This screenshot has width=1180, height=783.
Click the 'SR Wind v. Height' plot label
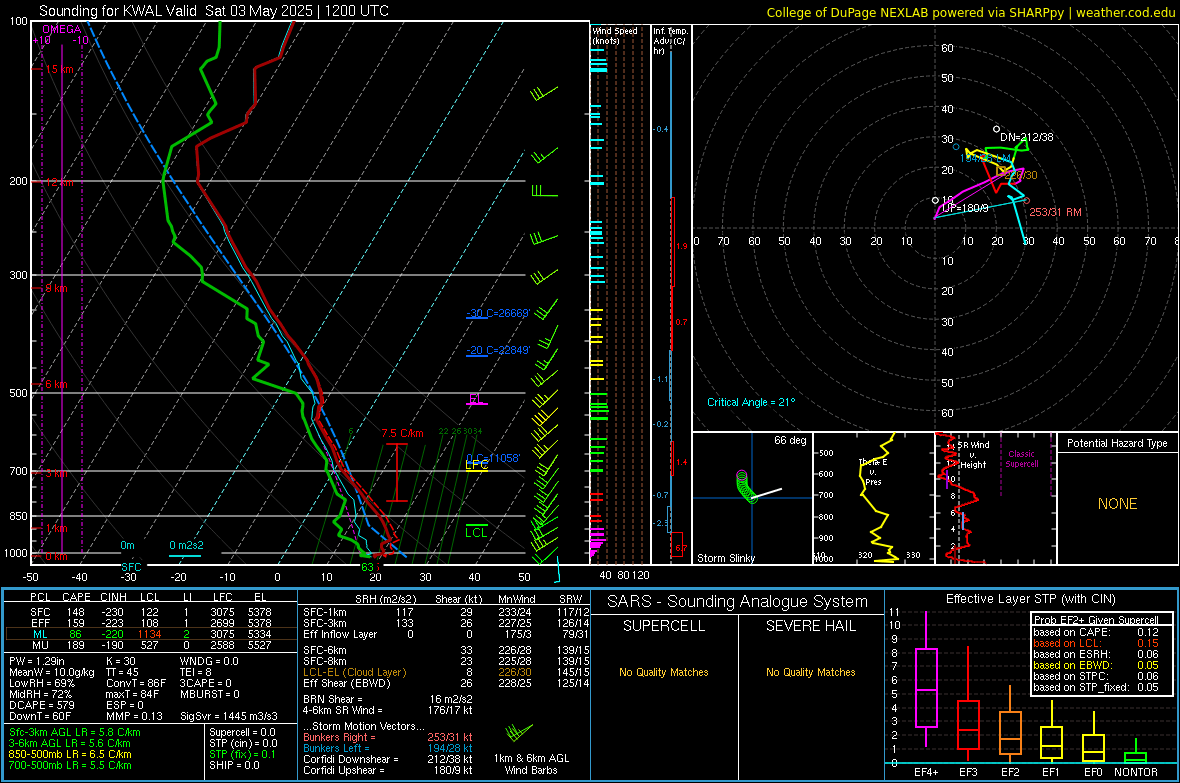coord(973,455)
